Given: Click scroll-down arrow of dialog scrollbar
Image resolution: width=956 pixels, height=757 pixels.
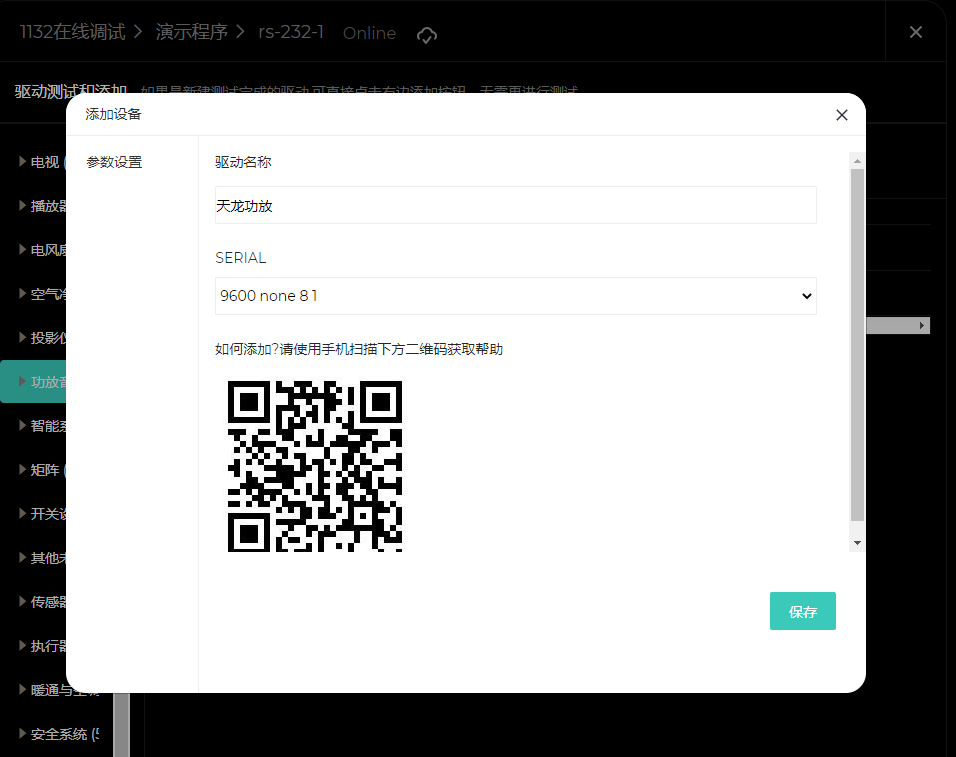Looking at the screenshot, I should pyautogui.click(x=857, y=542).
